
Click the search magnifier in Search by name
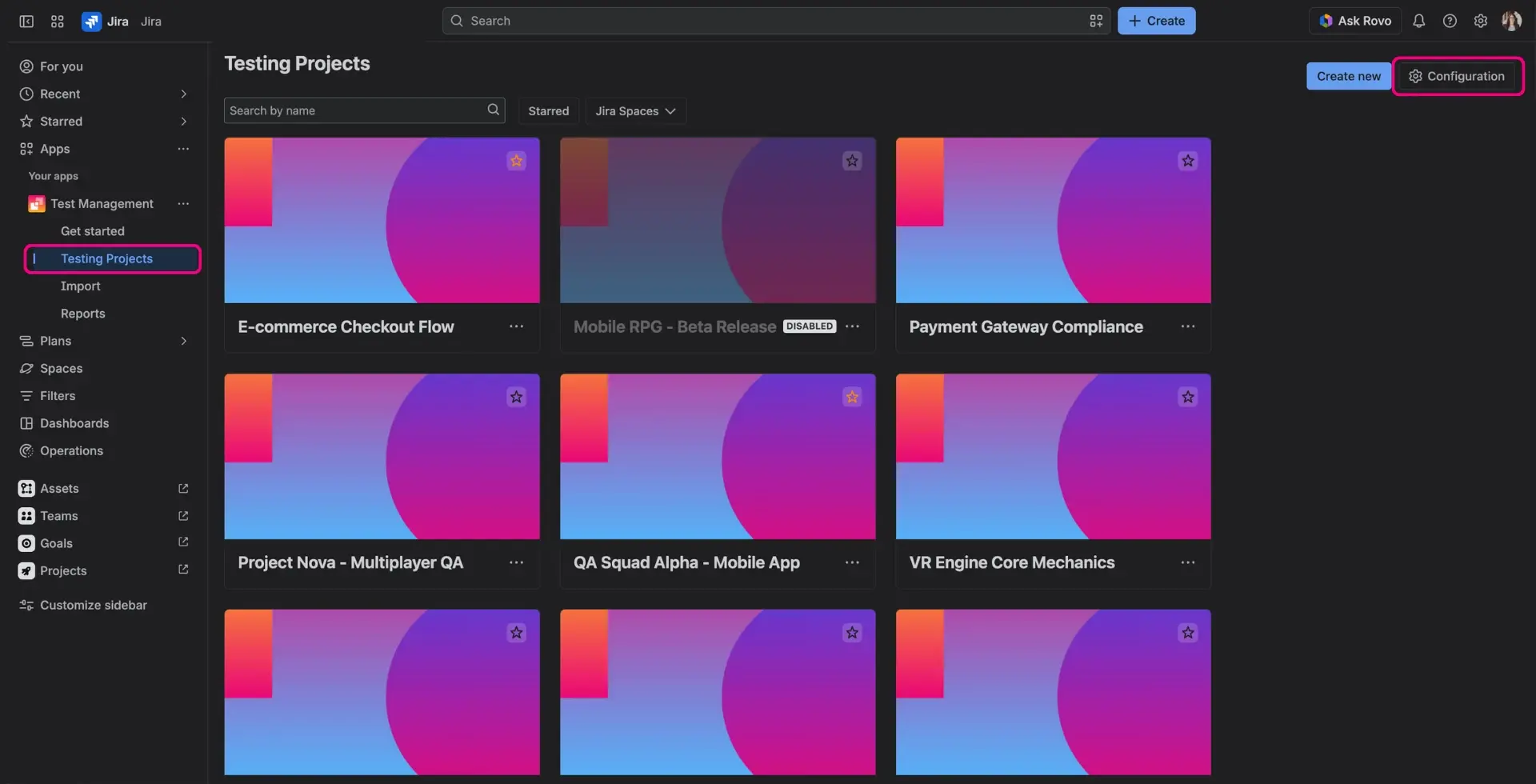point(494,110)
